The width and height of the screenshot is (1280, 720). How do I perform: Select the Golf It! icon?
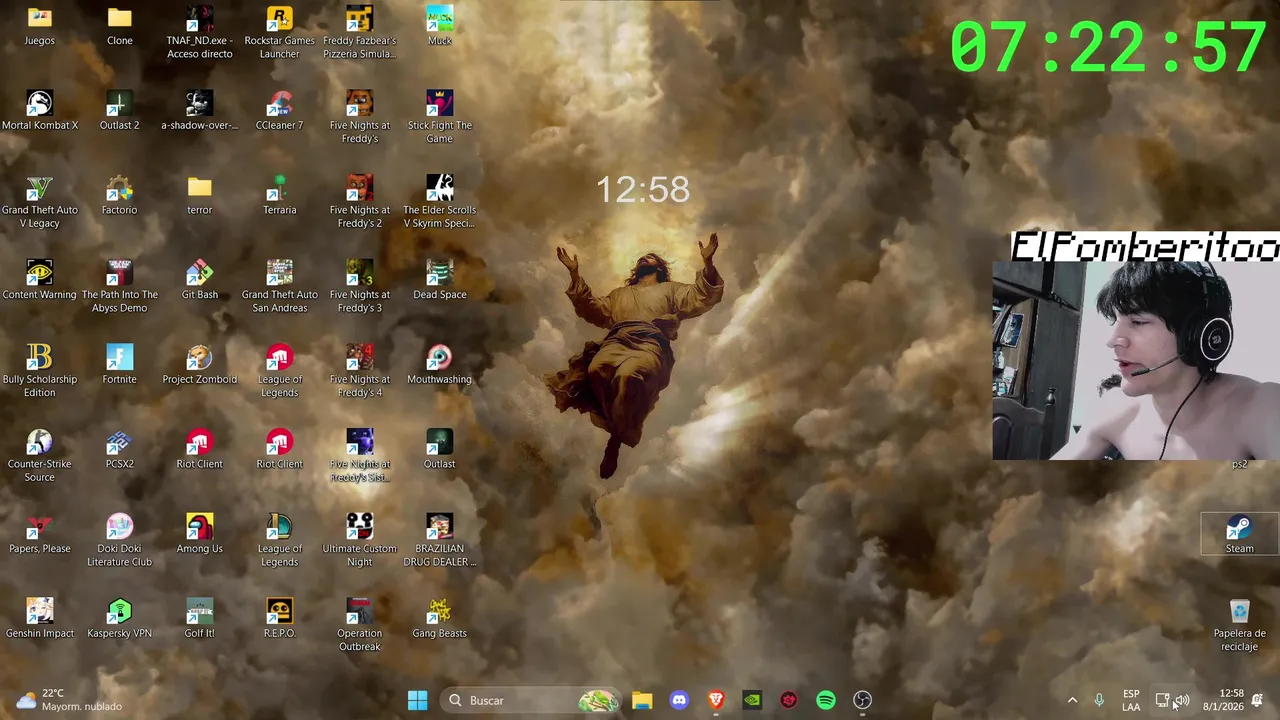click(199, 619)
